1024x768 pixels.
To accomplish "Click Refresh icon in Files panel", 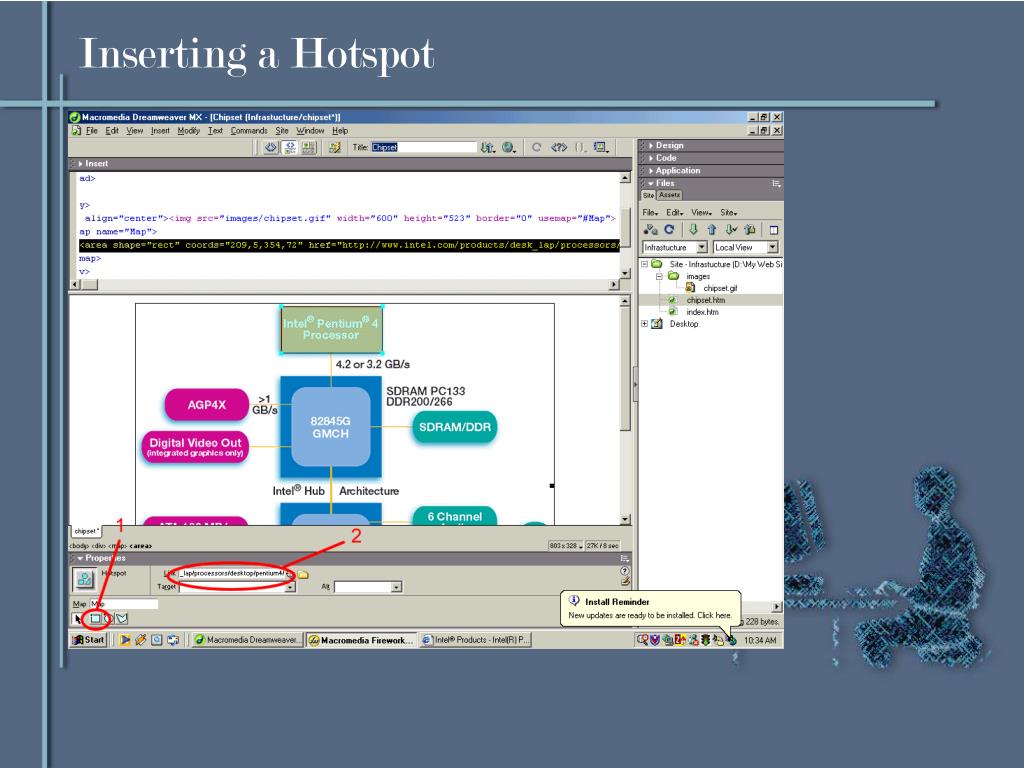I will pos(669,230).
